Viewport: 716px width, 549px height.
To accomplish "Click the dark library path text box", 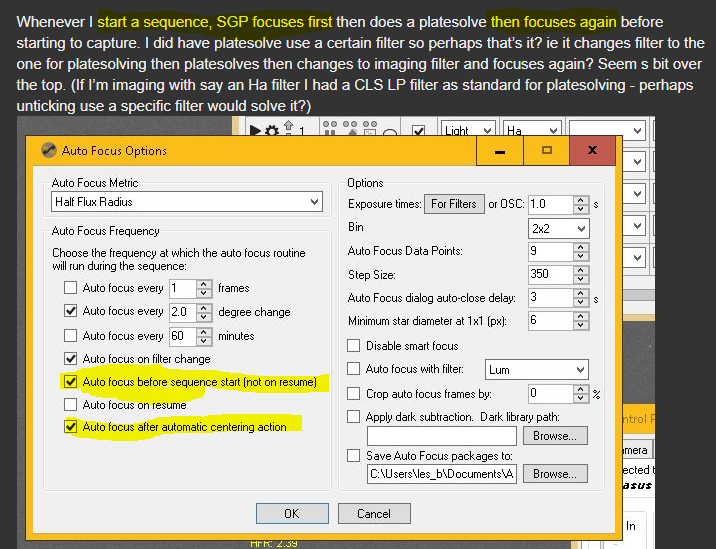I will click(x=441, y=435).
